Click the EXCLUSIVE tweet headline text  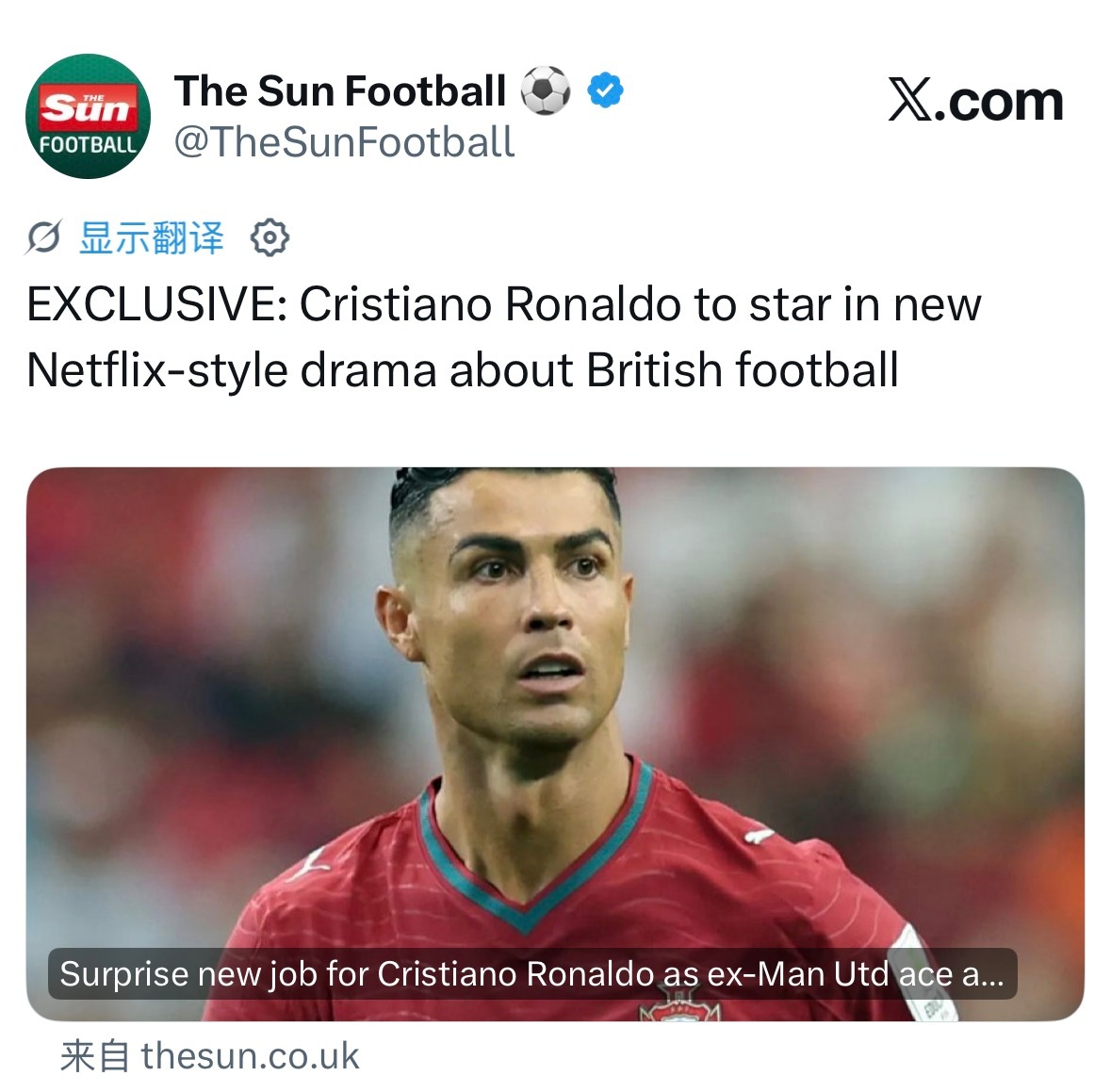(x=504, y=337)
